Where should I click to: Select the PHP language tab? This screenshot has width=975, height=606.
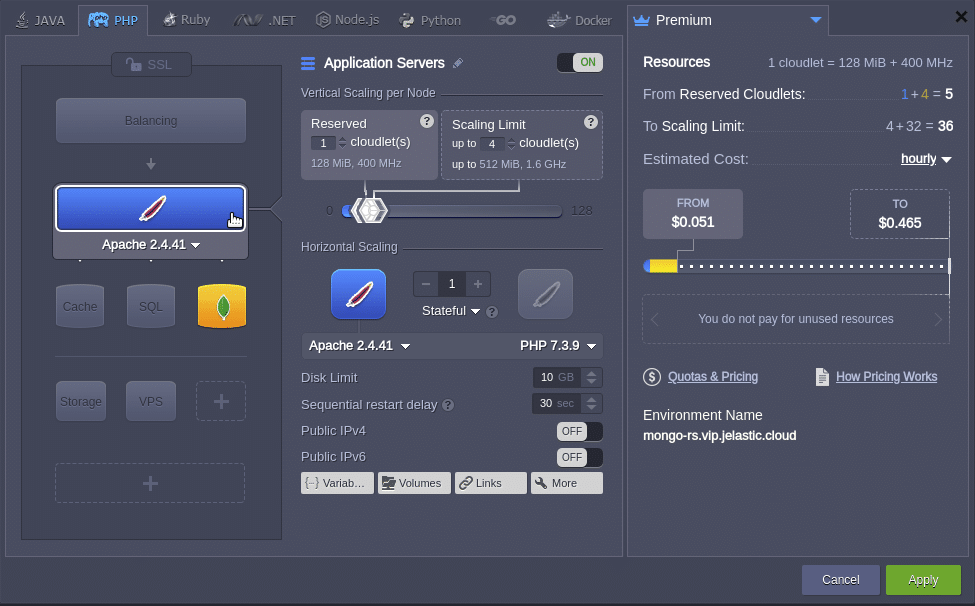click(x=113, y=21)
